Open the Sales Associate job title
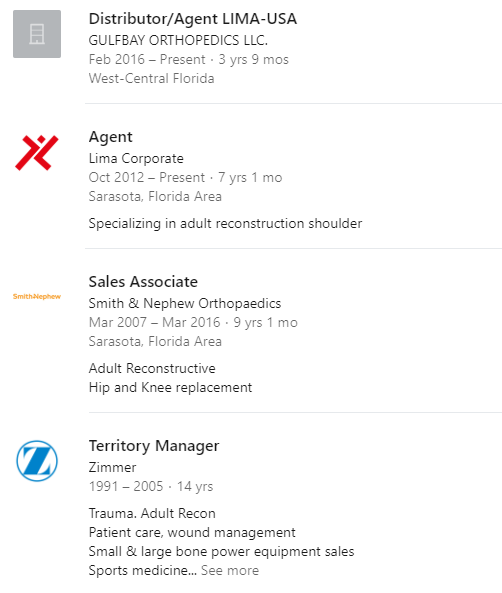 [x=143, y=282]
